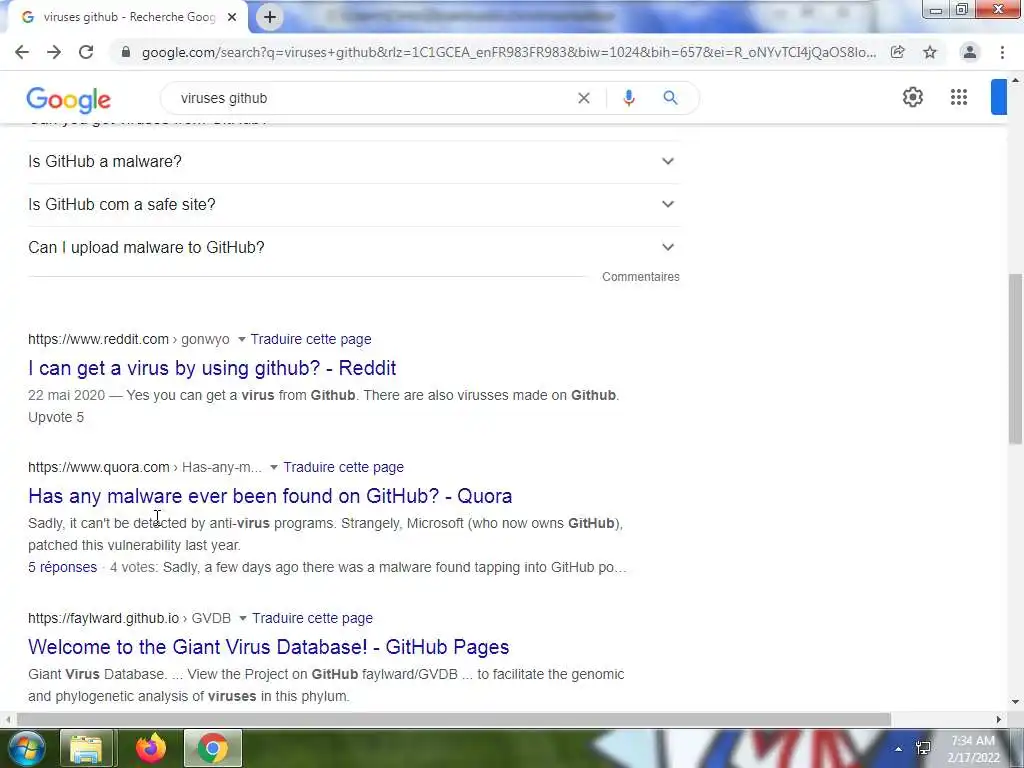Click the 'https://www.reddit.com' URL text
Screen dimensions: 1024x768
pos(99,340)
